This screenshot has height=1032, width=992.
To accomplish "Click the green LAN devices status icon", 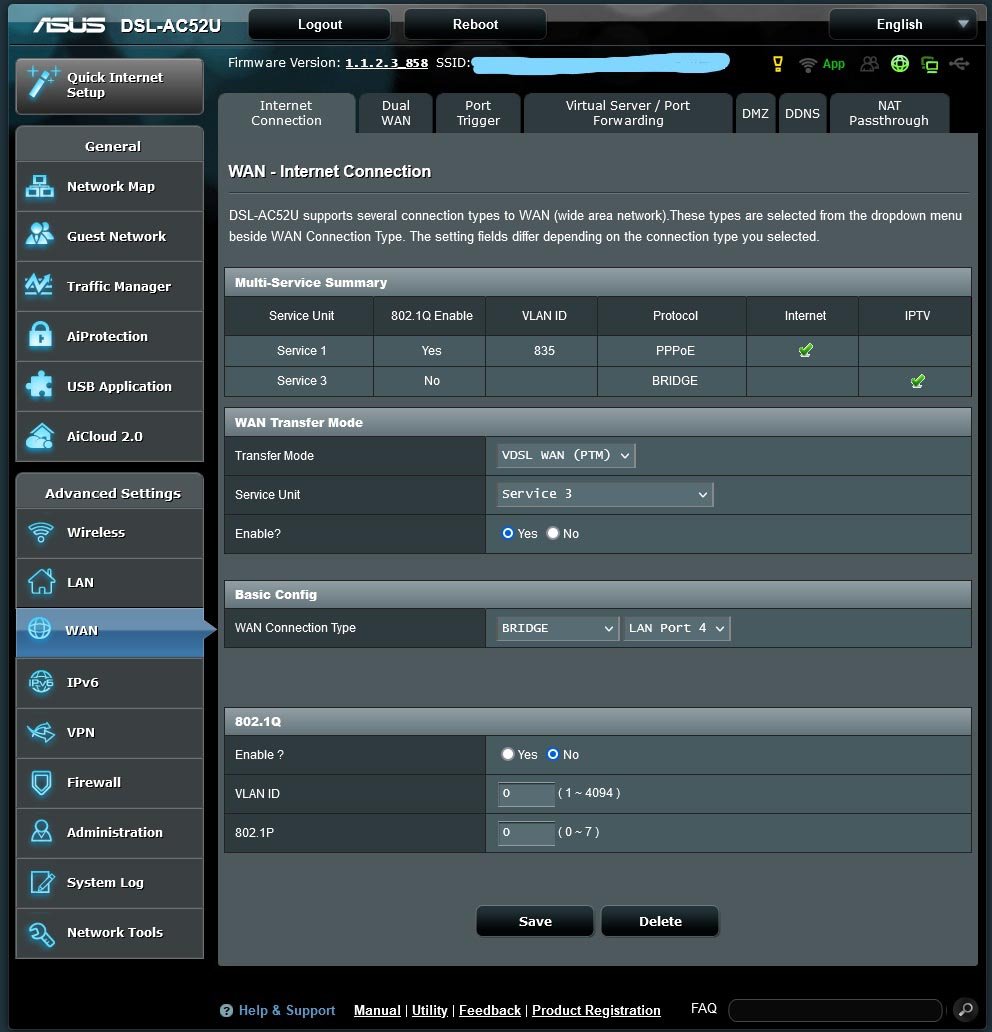I will click(x=929, y=64).
